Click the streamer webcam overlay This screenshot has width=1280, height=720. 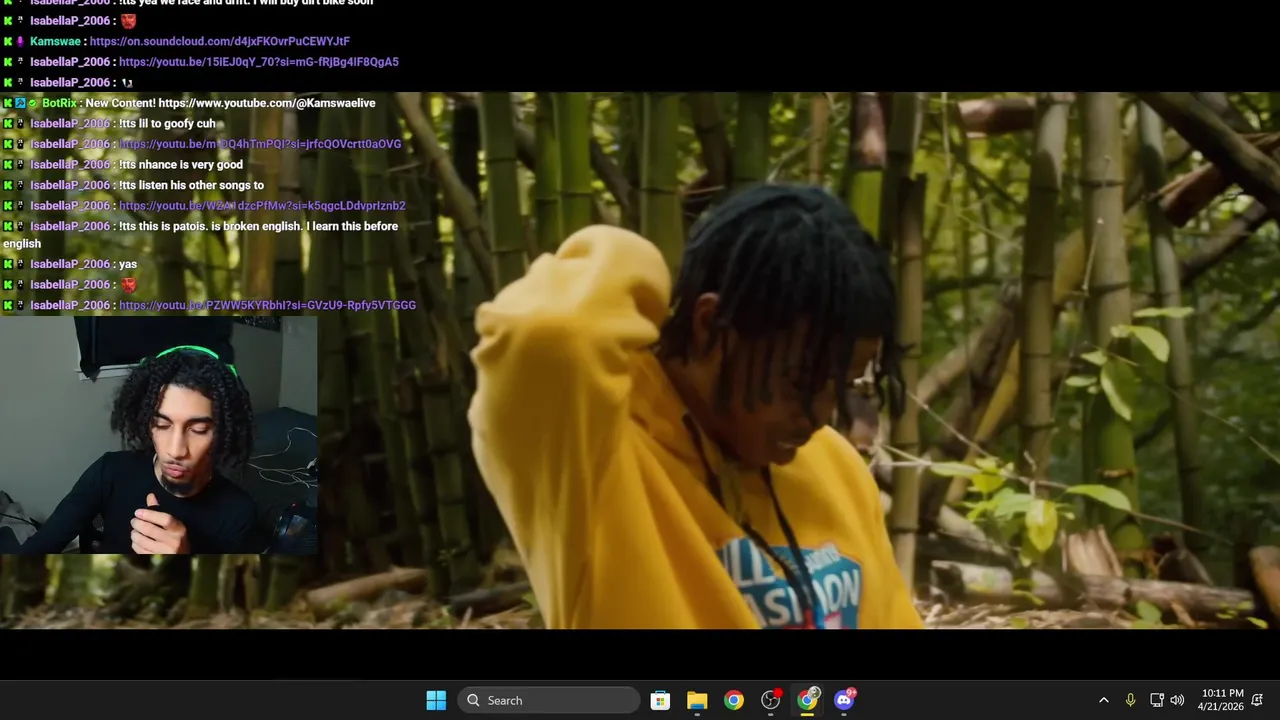(159, 435)
